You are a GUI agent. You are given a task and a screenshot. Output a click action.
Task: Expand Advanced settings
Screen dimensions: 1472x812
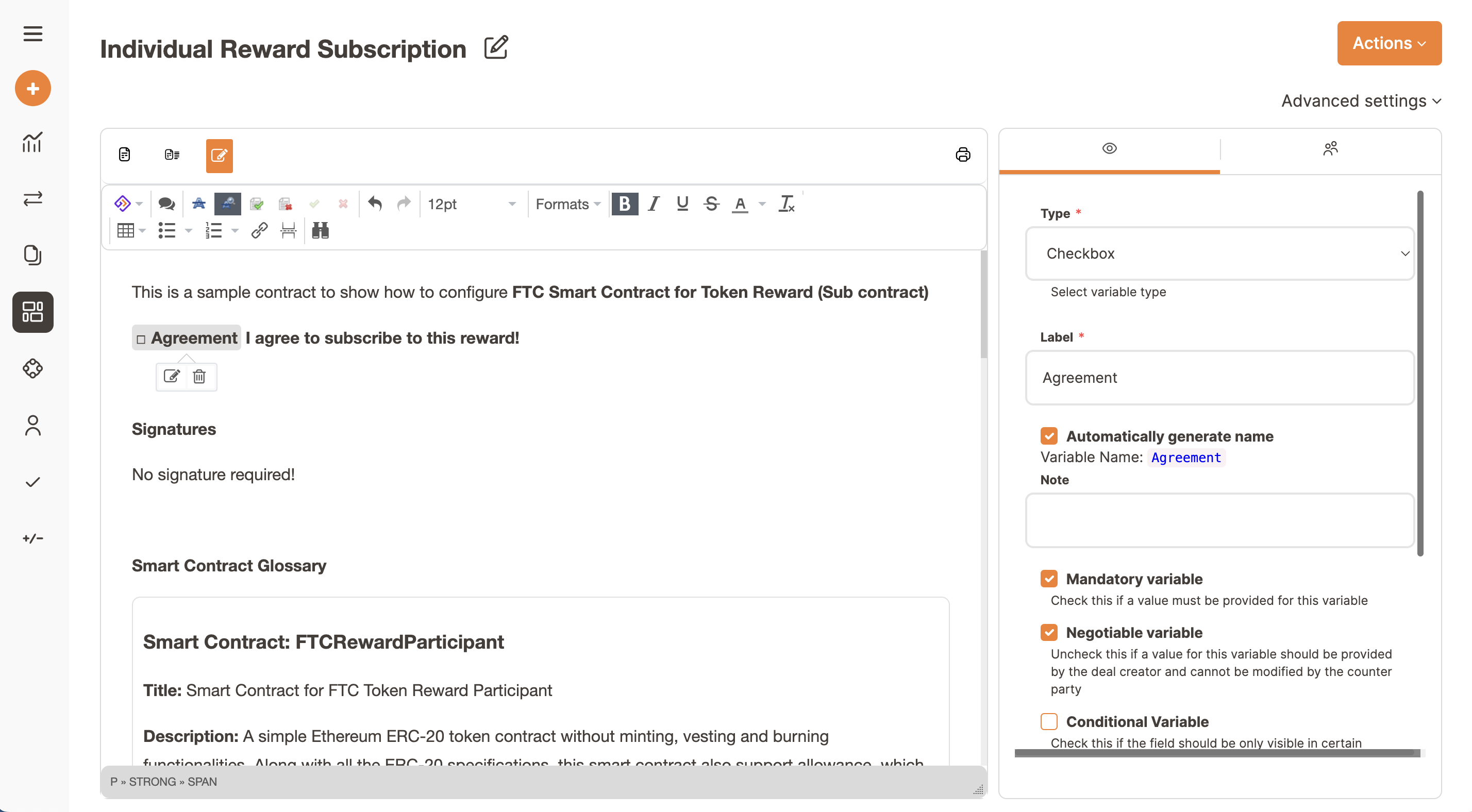tap(1361, 100)
